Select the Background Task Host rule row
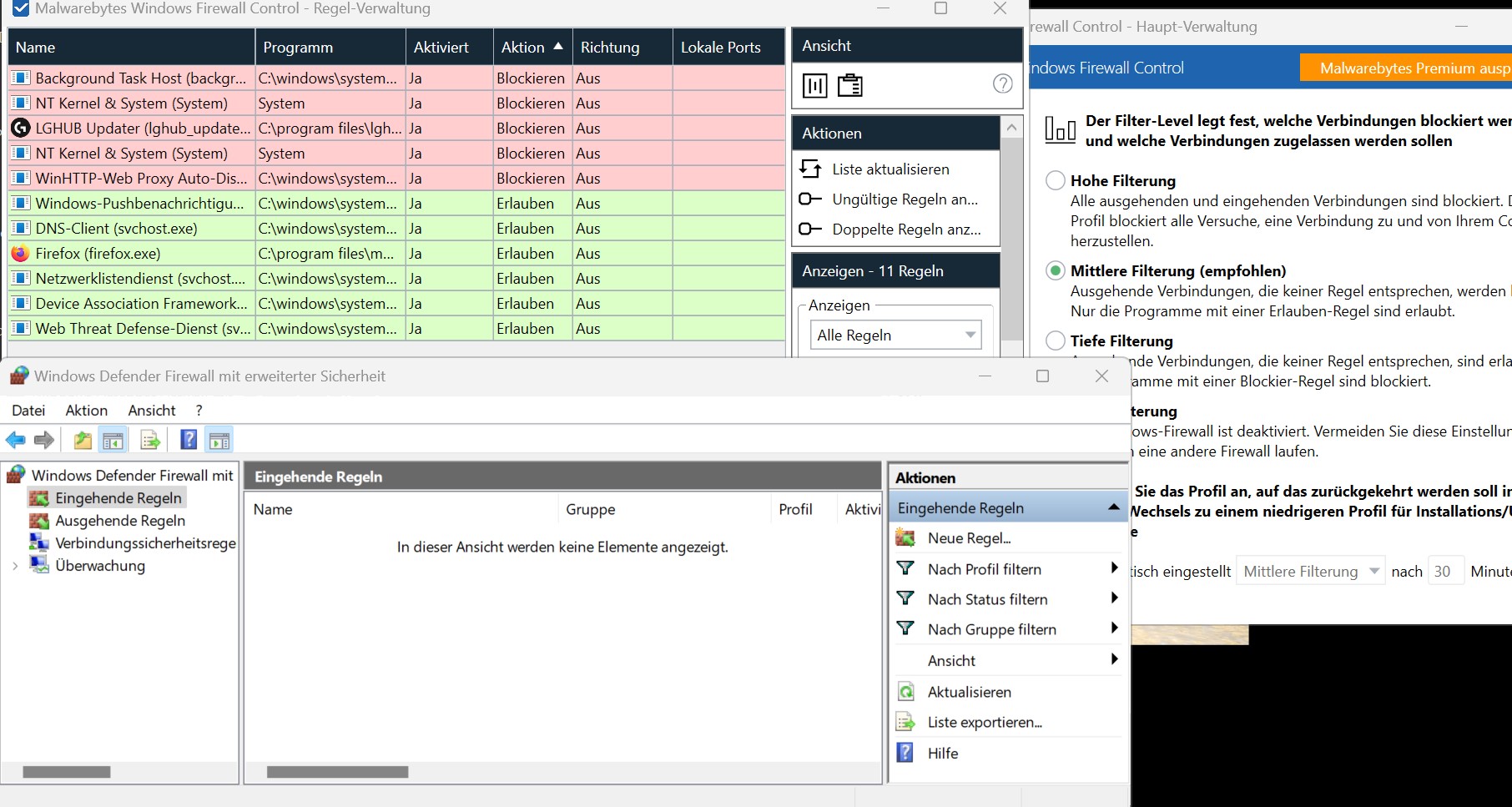This screenshot has height=807, width=1512. click(x=396, y=78)
